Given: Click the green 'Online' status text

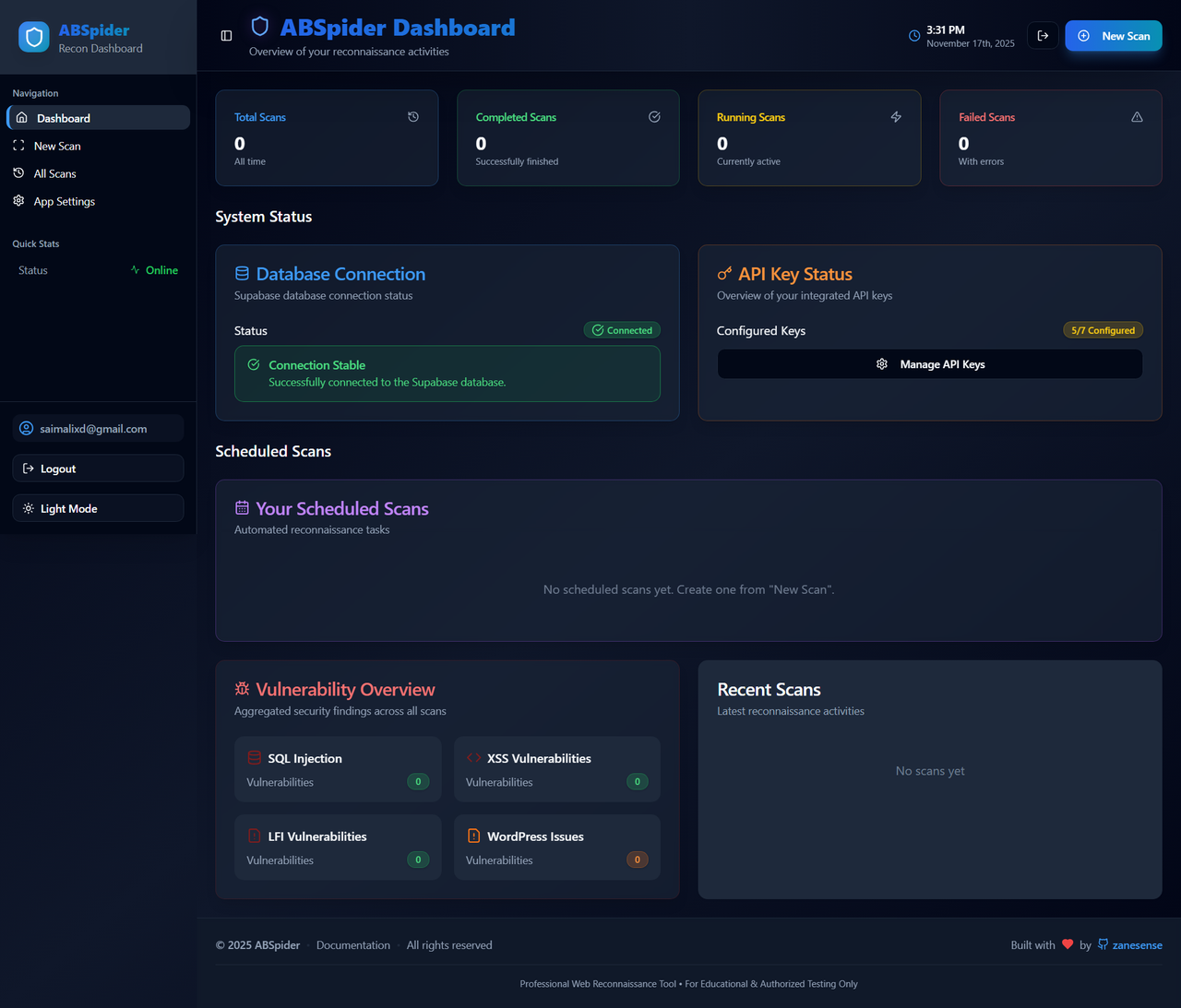Looking at the screenshot, I should pos(161,270).
